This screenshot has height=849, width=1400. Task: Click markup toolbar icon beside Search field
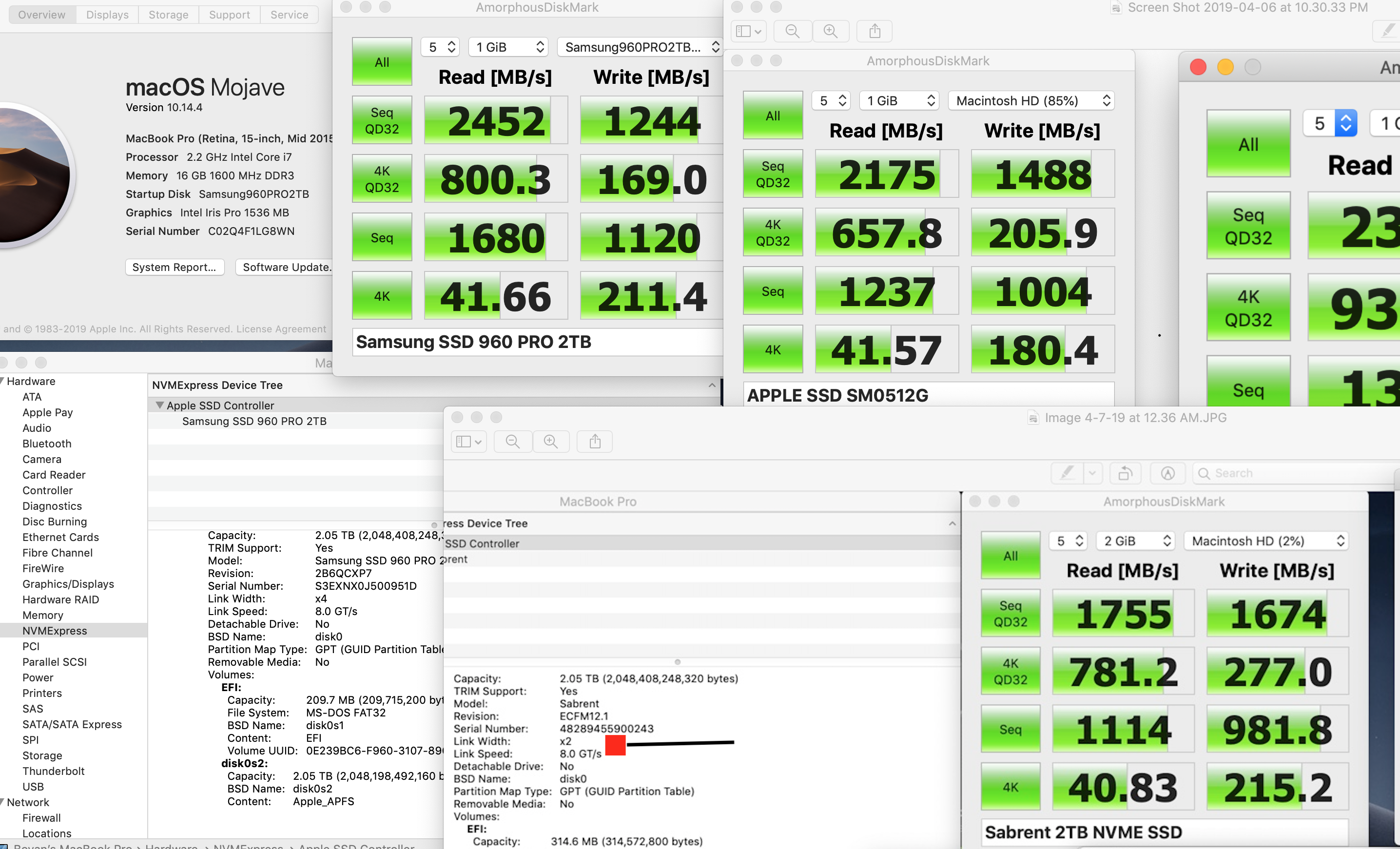coord(1167,472)
